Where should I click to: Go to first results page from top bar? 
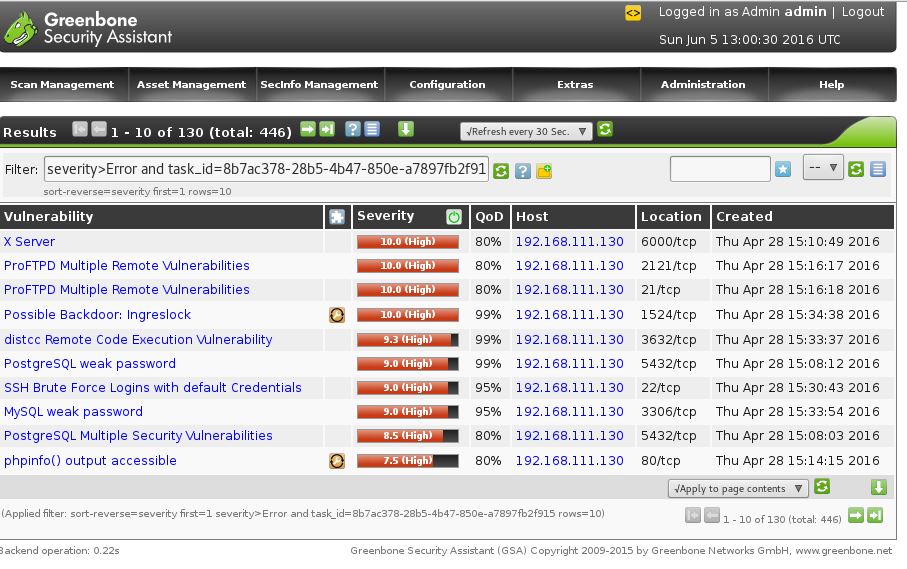point(80,129)
